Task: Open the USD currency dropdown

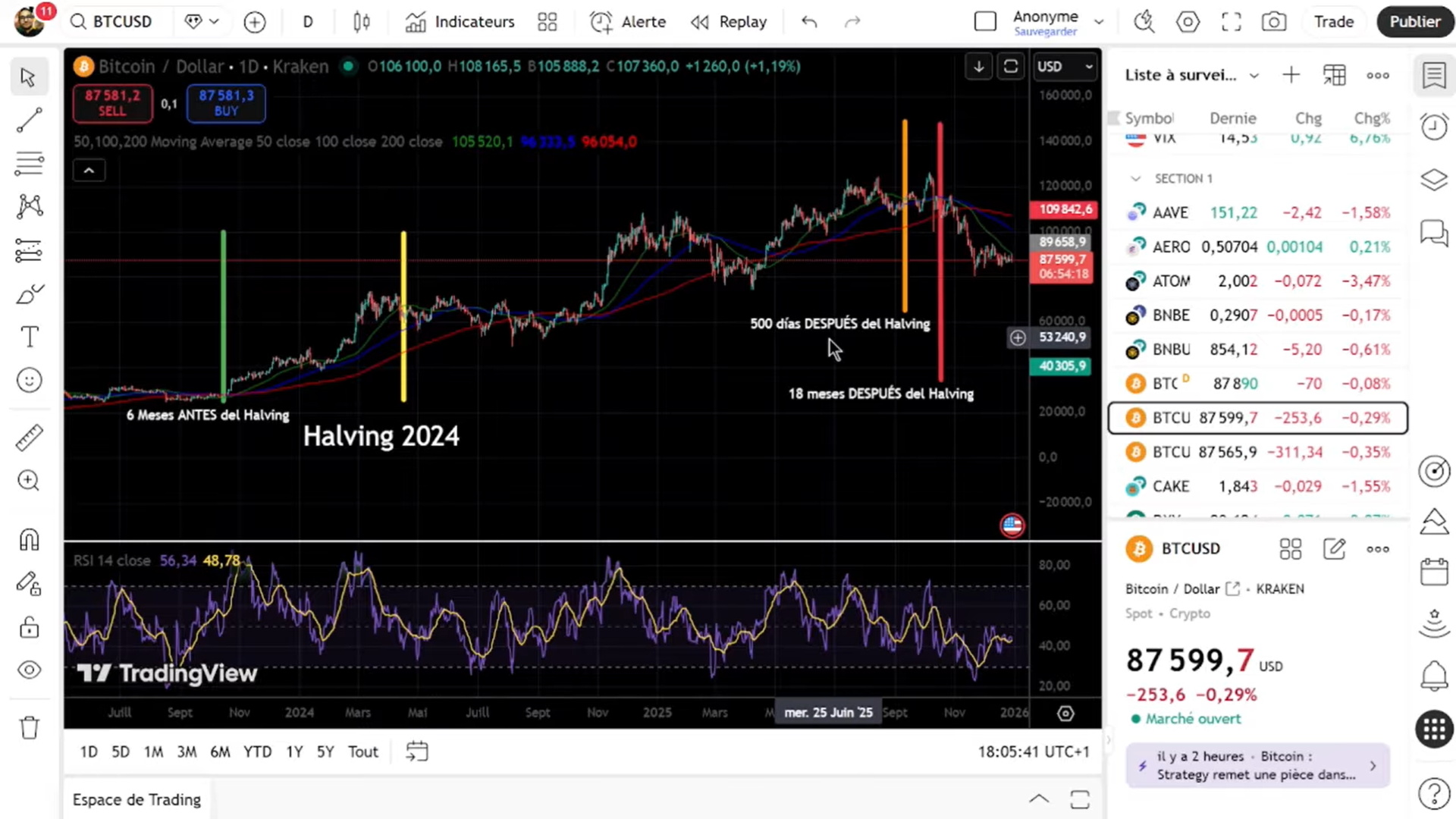Action: tap(1065, 67)
